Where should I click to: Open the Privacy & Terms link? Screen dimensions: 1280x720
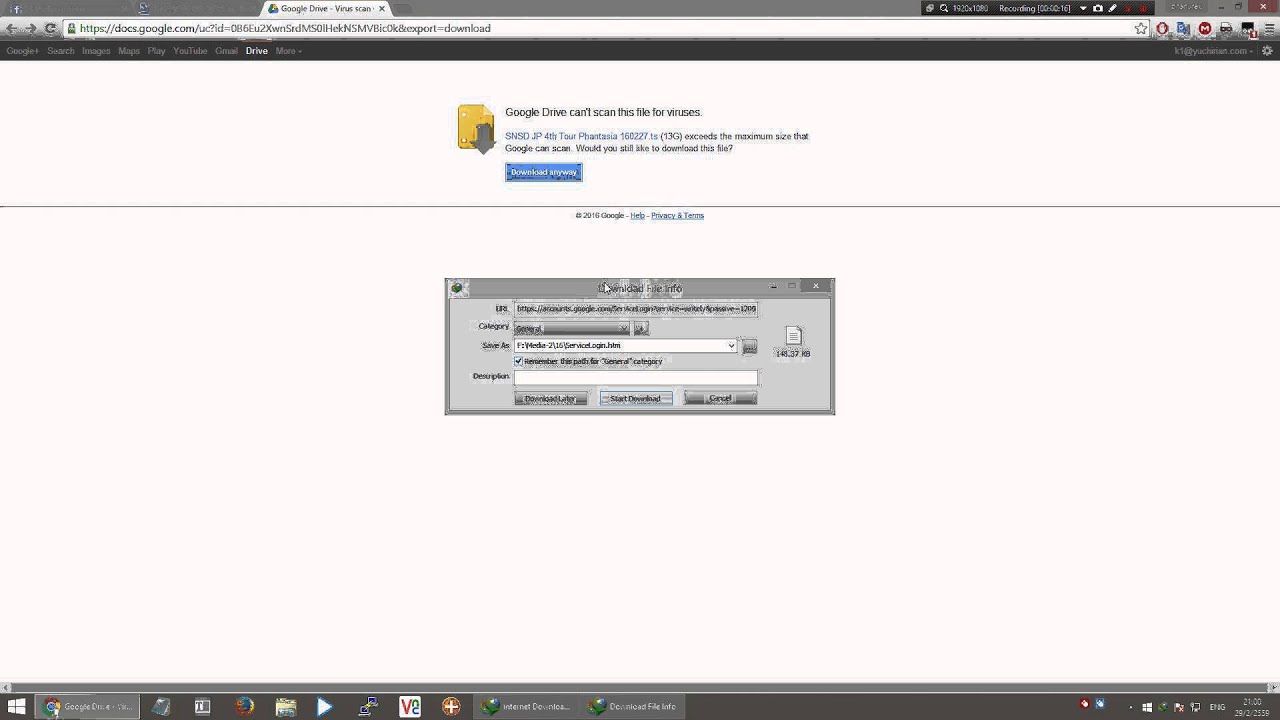(677, 215)
